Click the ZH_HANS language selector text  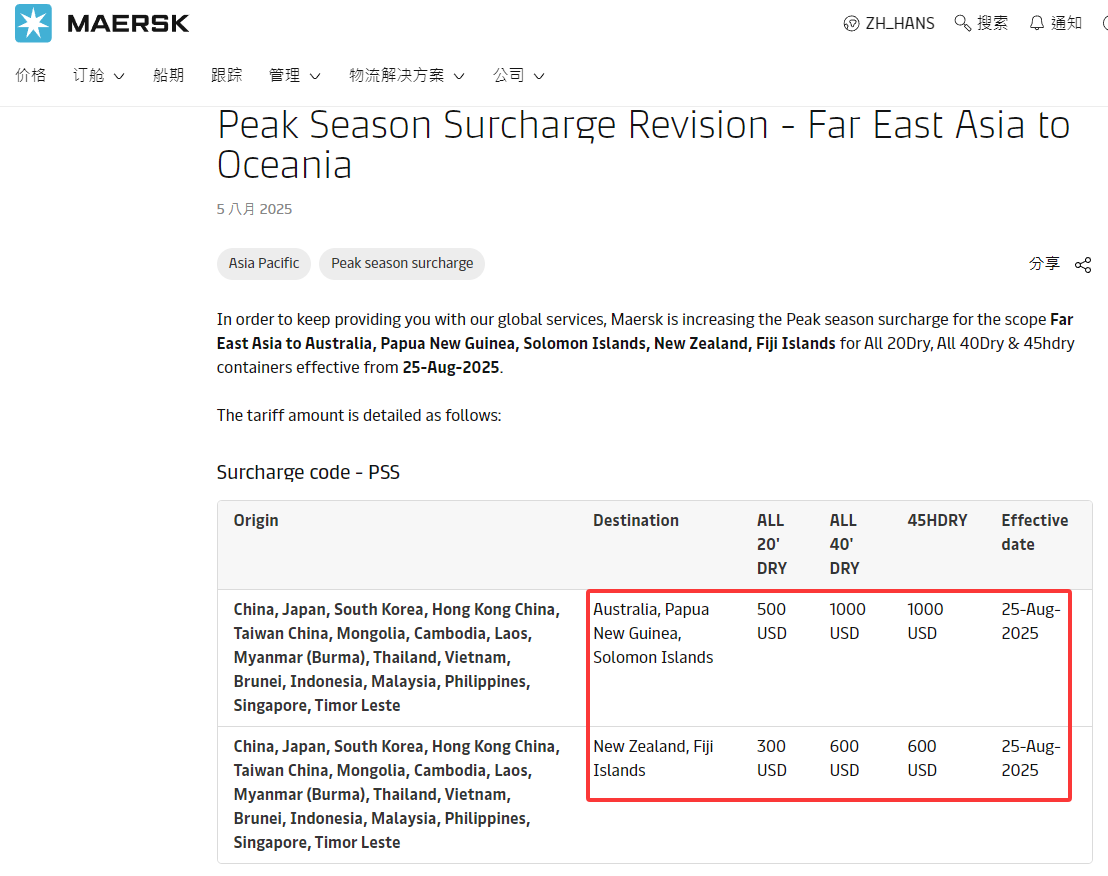point(900,23)
